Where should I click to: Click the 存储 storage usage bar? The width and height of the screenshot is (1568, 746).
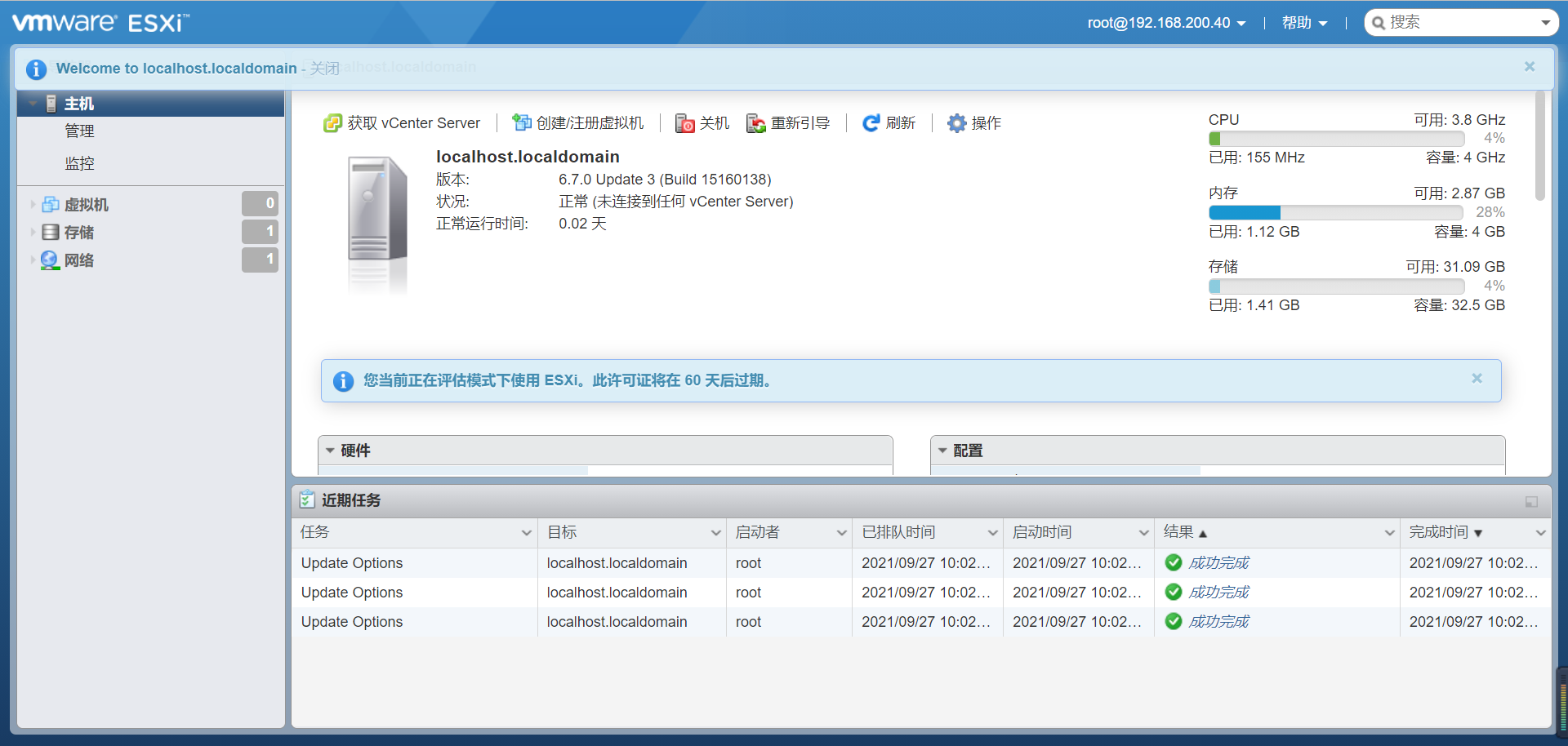1336,286
